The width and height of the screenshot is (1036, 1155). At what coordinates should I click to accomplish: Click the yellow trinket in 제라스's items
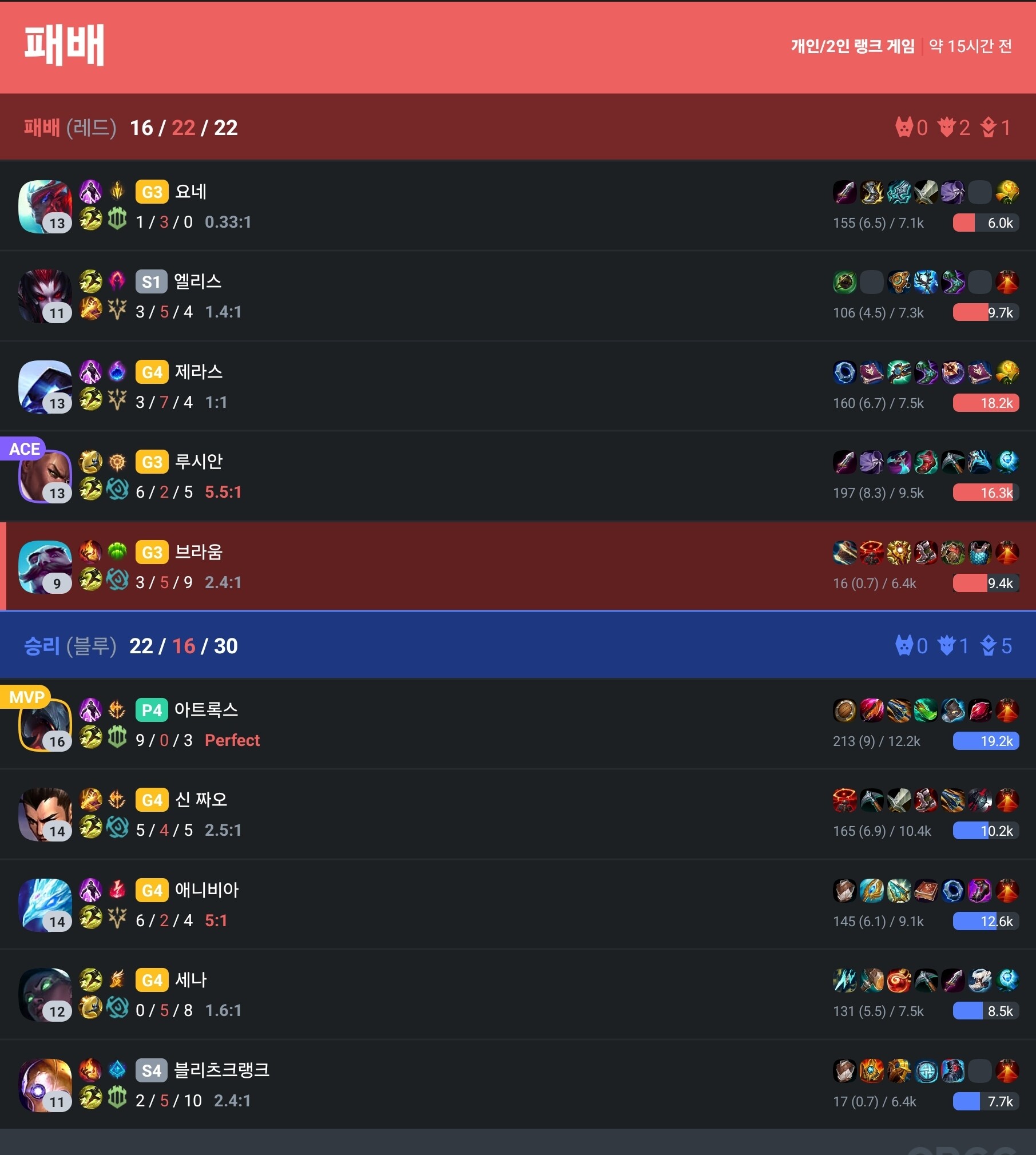tap(1007, 372)
